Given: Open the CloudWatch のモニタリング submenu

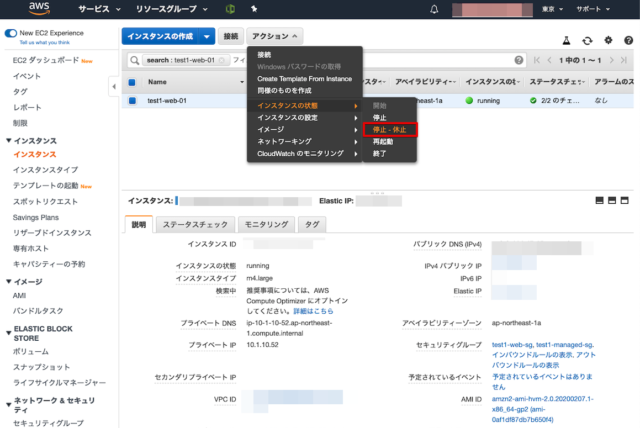Looking at the screenshot, I should click(x=304, y=154).
